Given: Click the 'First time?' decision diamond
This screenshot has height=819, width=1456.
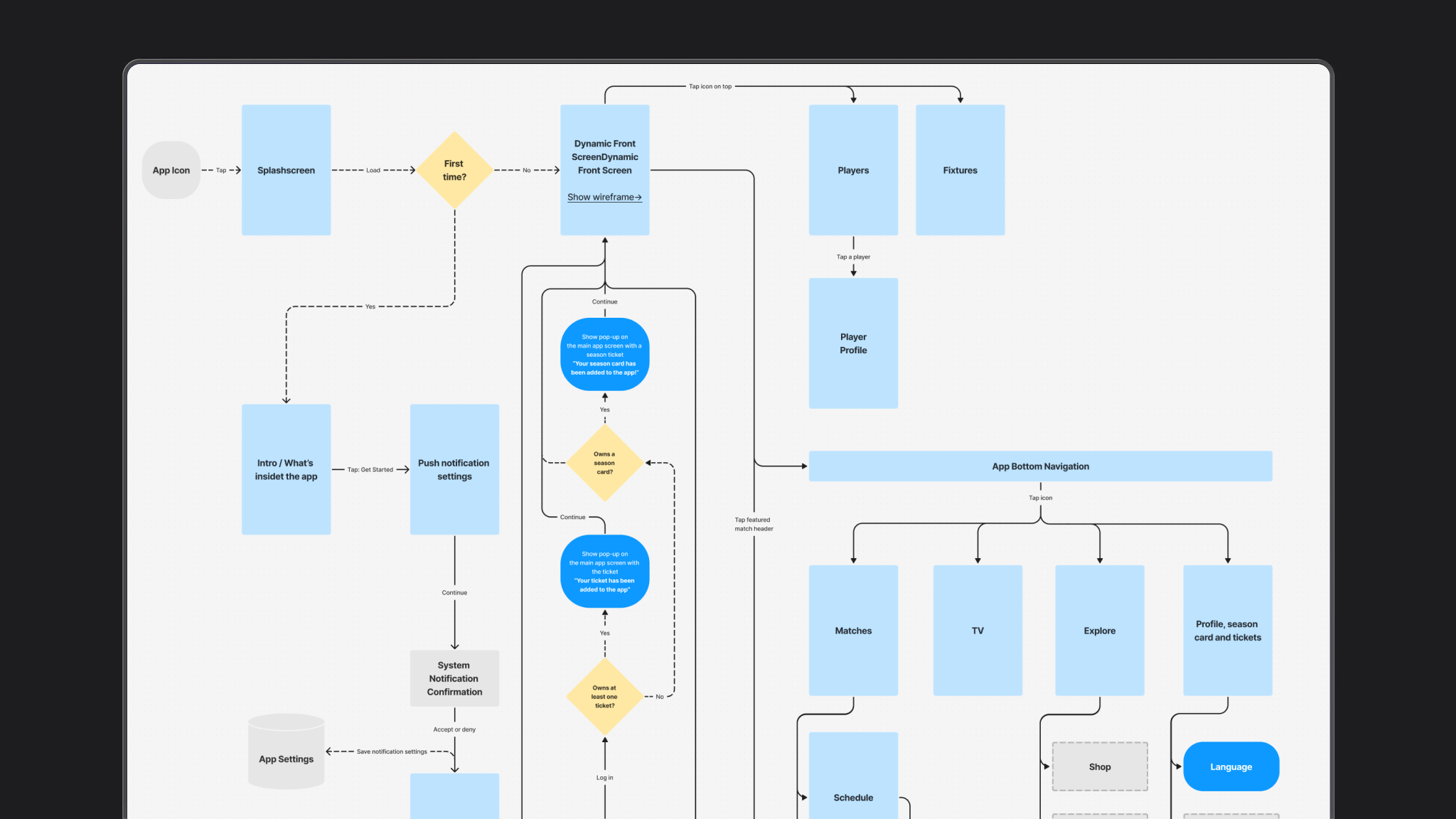Looking at the screenshot, I should coord(454,170).
